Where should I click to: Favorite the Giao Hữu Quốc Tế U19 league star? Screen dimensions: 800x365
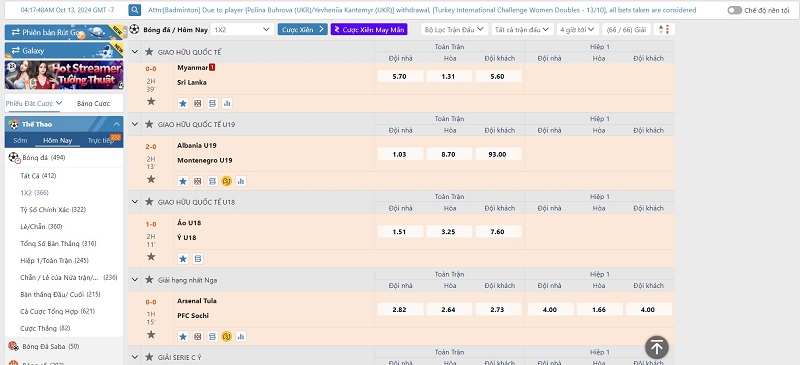pos(149,124)
